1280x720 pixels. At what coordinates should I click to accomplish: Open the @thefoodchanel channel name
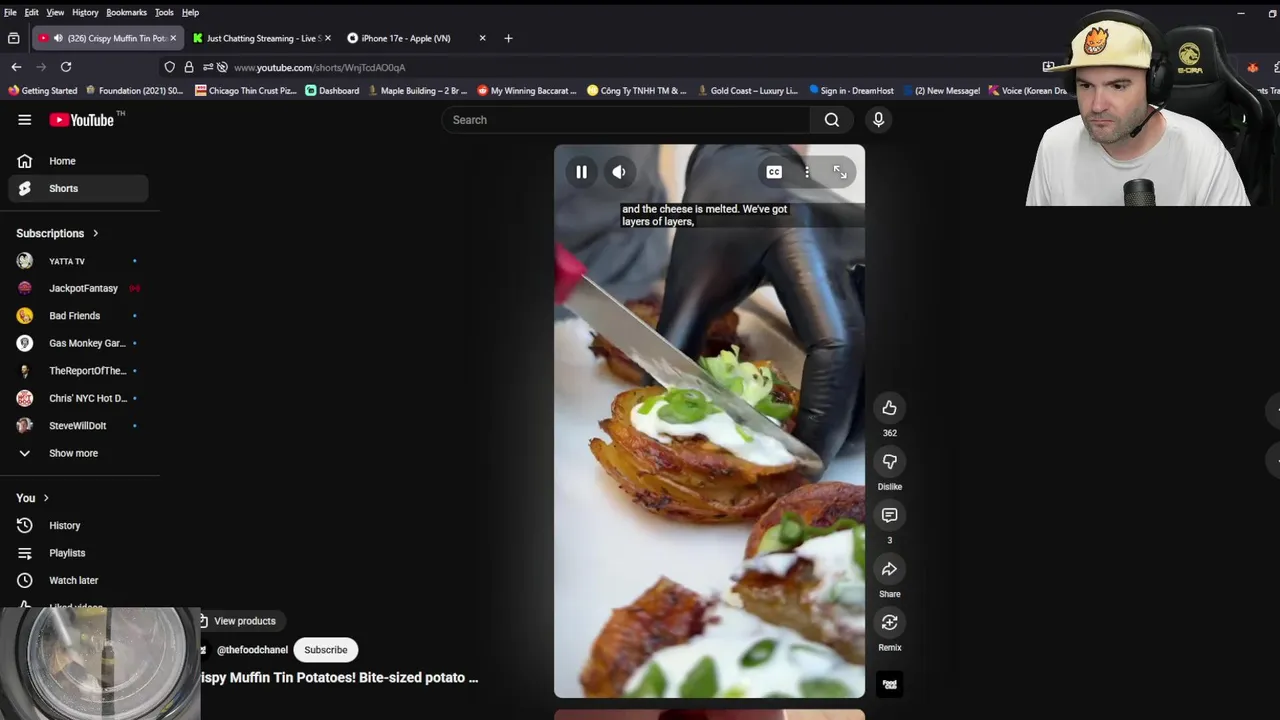coord(252,650)
